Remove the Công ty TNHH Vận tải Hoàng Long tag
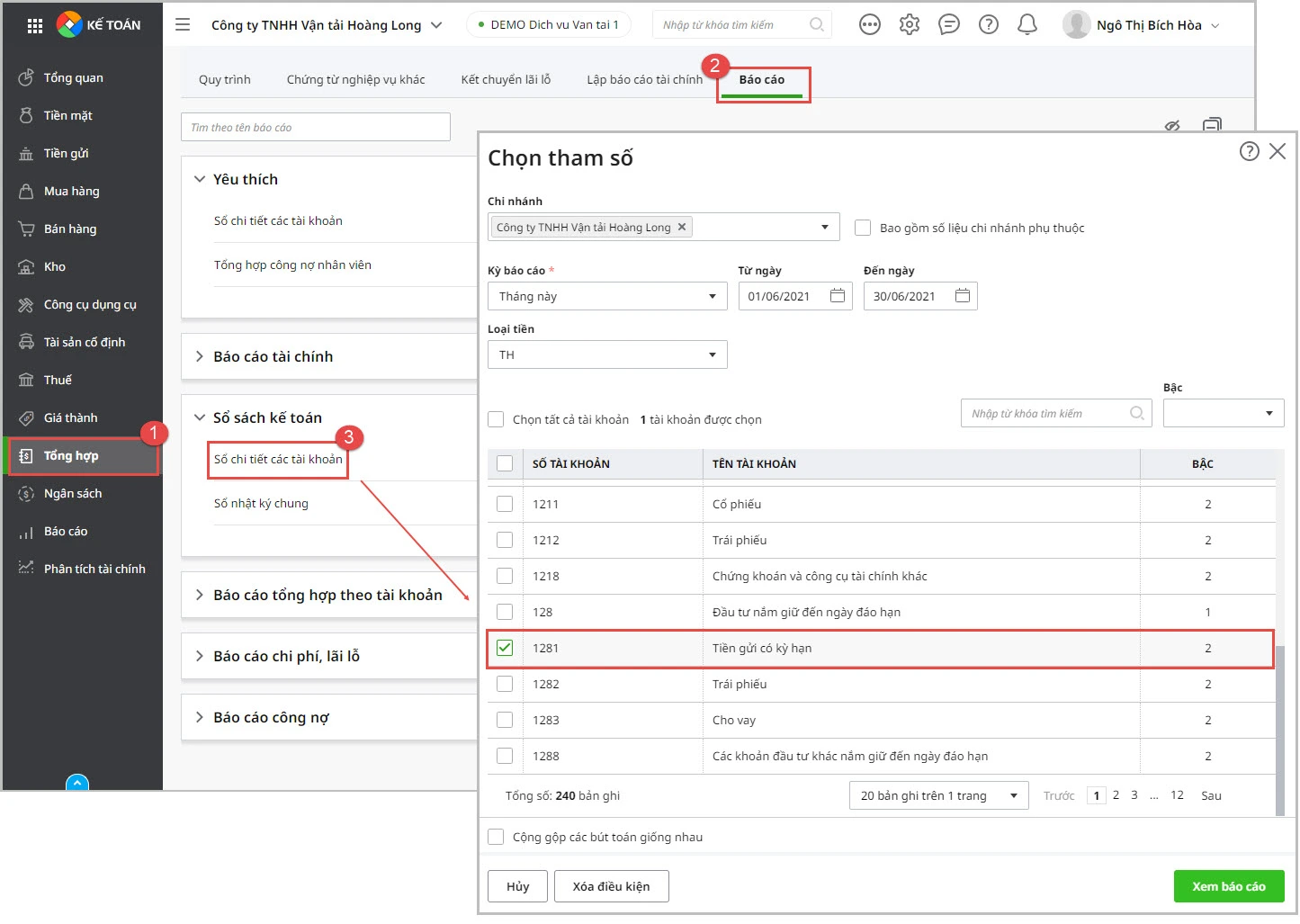This screenshot has height=924, width=1300. point(682,227)
